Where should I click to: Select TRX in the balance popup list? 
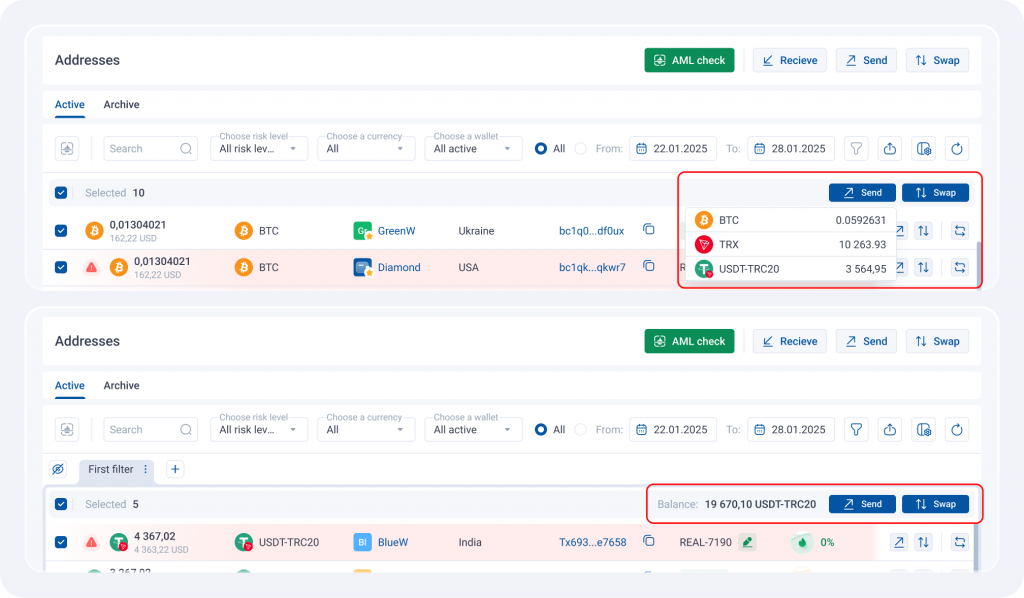click(790, 244)
